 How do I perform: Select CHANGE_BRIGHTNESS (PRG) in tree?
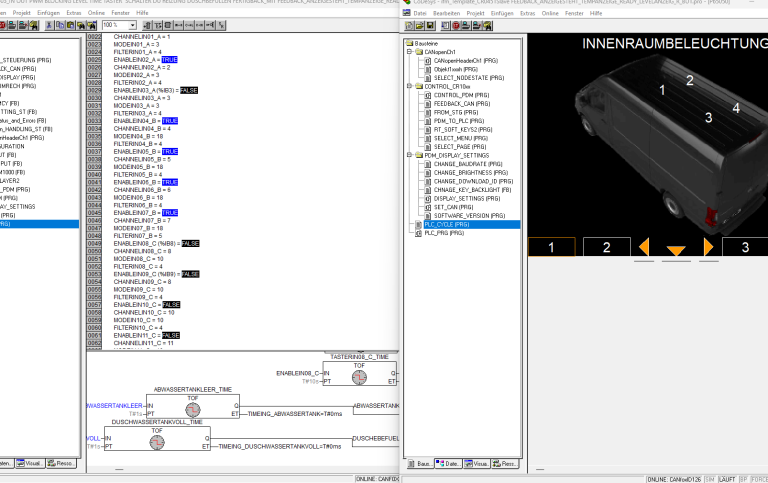pos(471,172)
